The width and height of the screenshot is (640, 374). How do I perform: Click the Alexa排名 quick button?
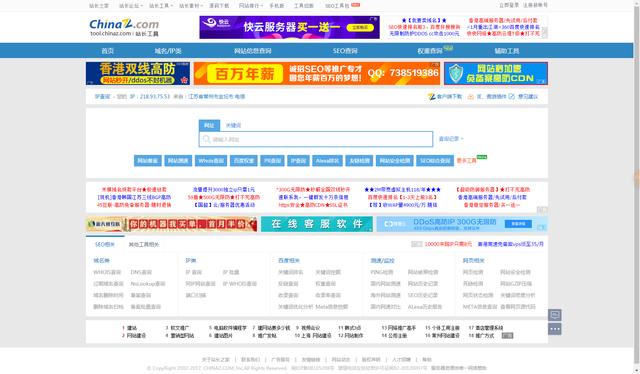pos(327,161)
